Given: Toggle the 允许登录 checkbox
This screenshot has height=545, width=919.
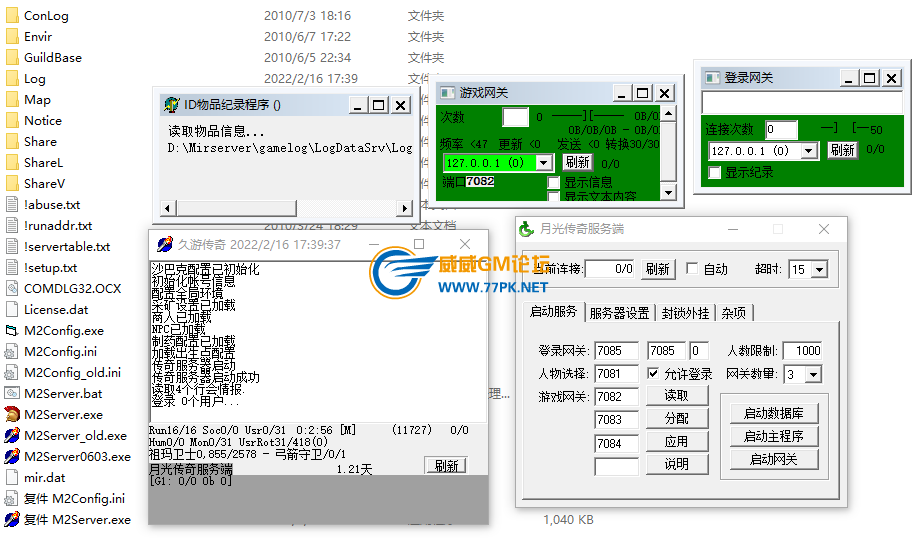Looking at the screenshot, I should click(x=654, y=374).
